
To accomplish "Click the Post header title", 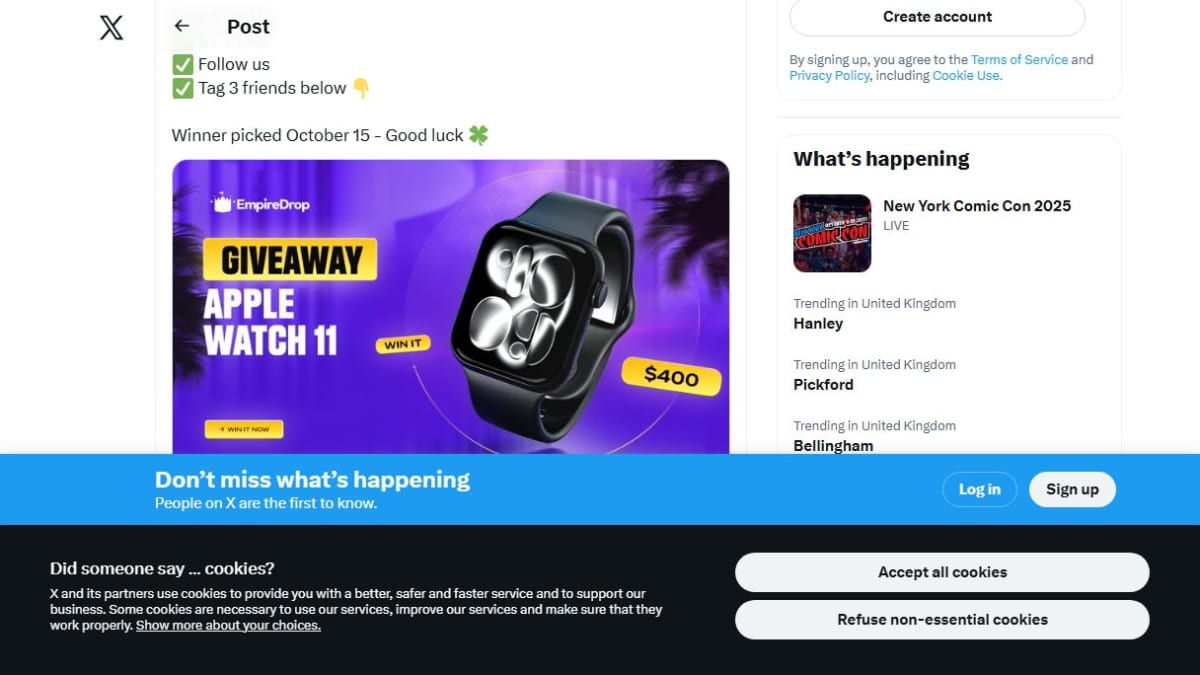I will (248, 27).
